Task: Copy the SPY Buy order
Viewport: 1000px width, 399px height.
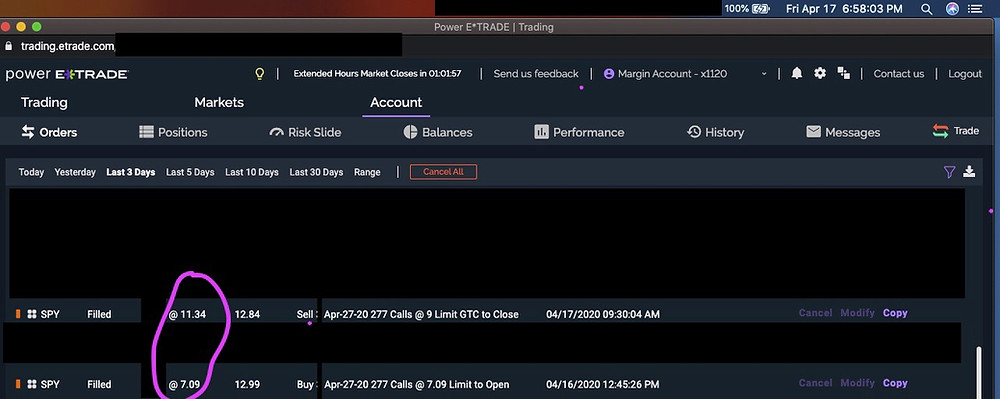Action: click(x=895, y=383)
